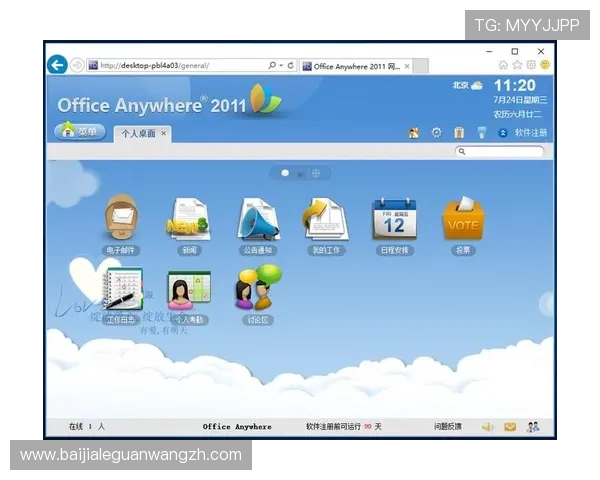Screen dimensions: 600x480
Task: Click the sound speaker icon in status bar
Action: click(x=488, y=426)
